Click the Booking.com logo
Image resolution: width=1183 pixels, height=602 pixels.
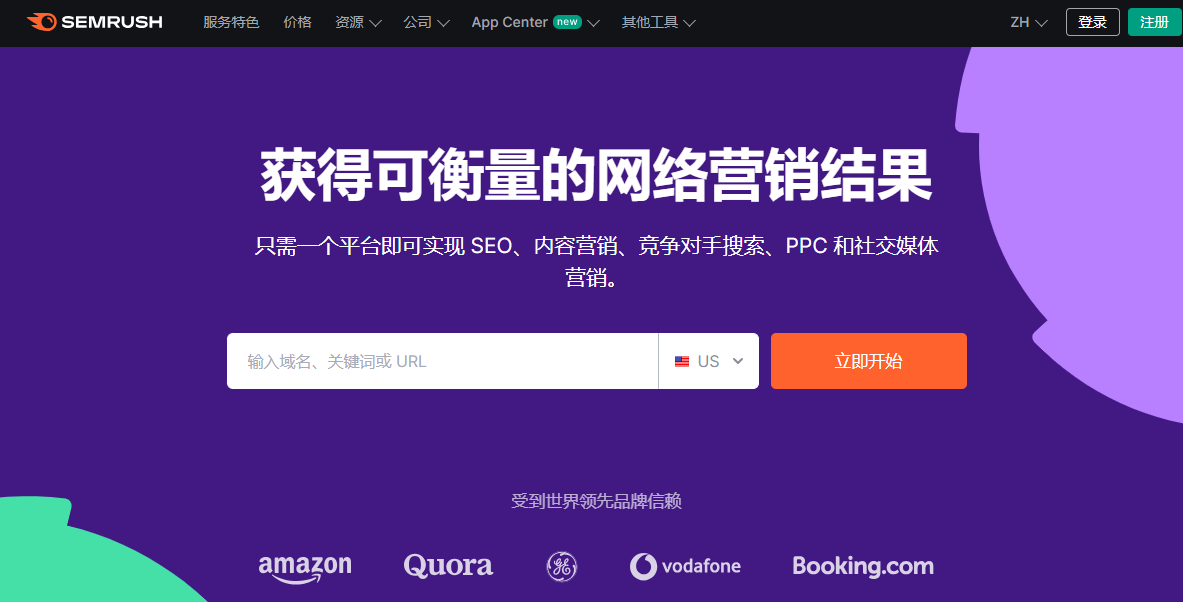[x=863, y=567]
